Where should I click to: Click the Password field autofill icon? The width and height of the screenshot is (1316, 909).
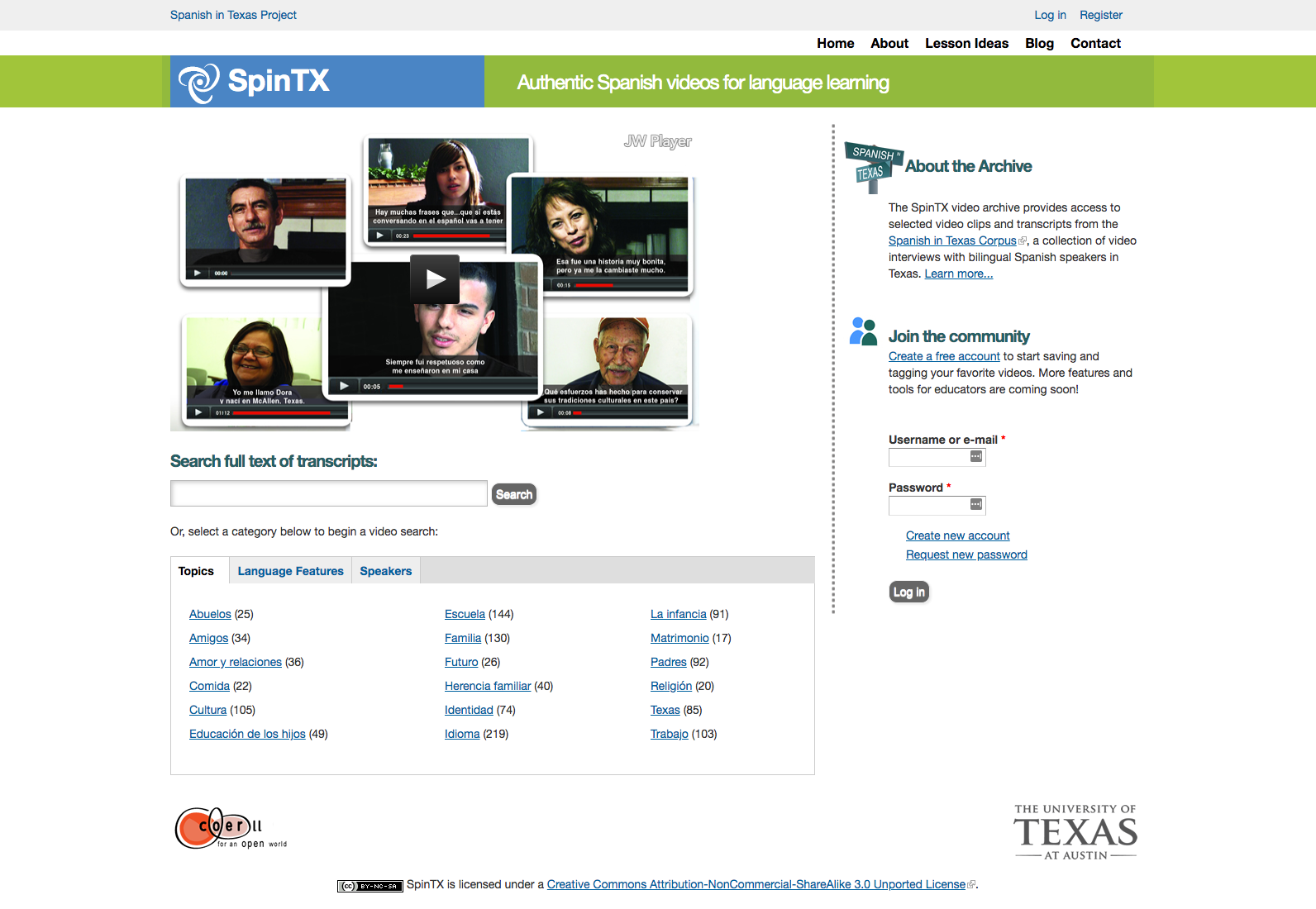(976, 505)
